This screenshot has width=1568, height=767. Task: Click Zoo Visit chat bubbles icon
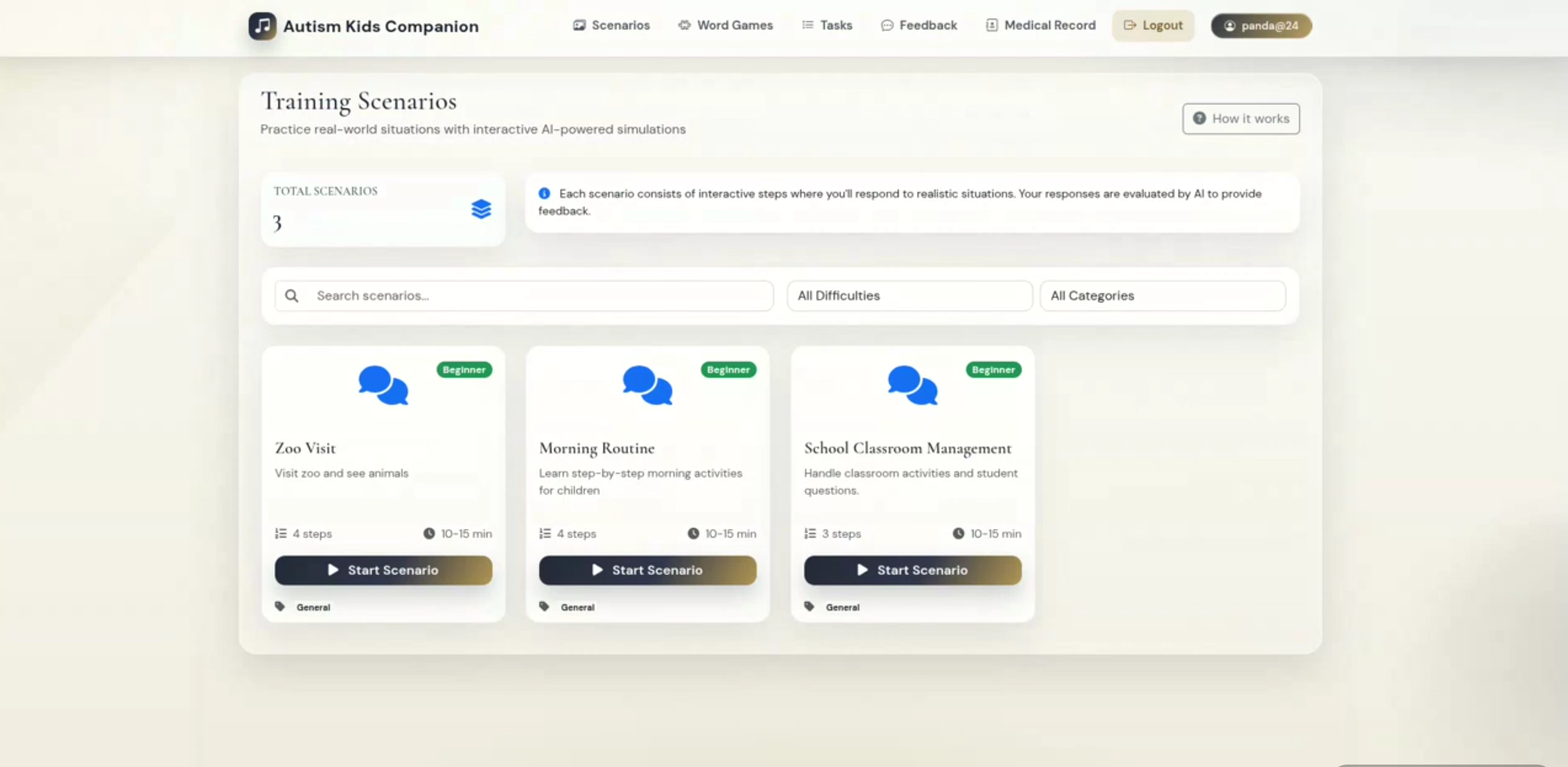383,385
